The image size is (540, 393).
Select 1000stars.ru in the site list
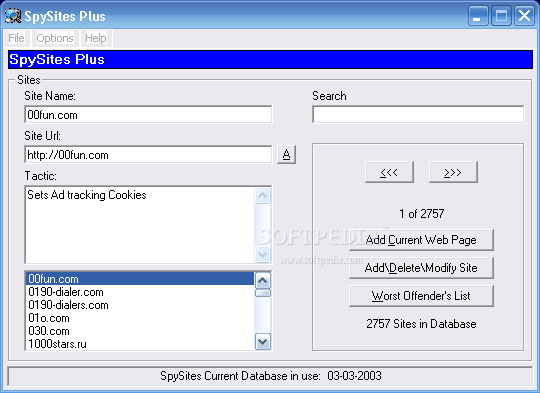(x=140, y=344)
